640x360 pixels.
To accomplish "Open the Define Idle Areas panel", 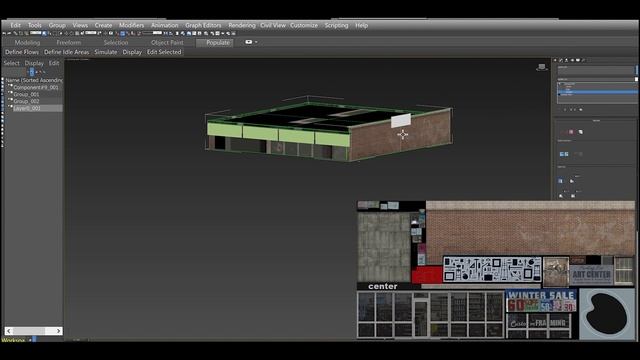I will click(67, 52).
